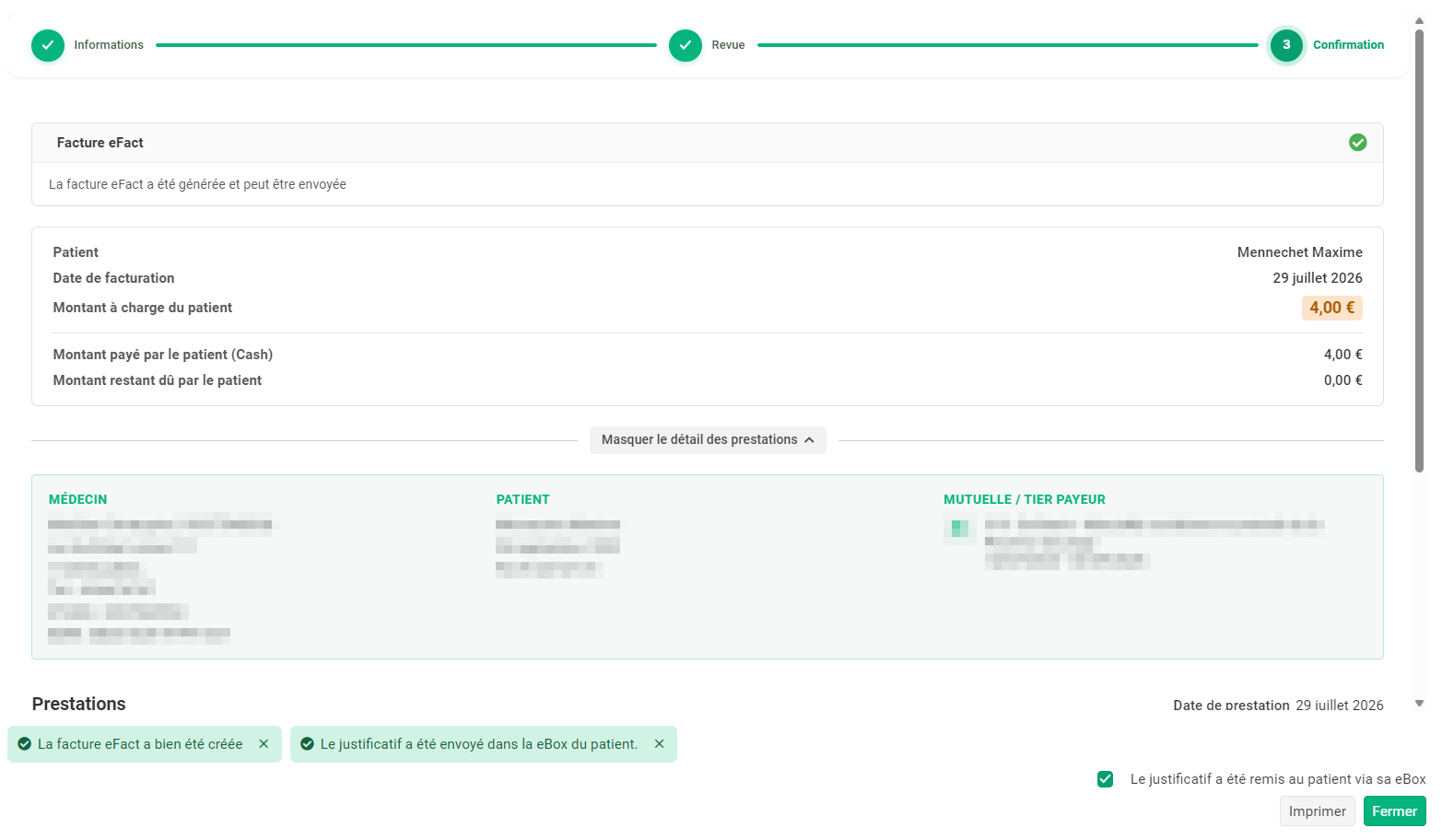The height and width of the screenshot is (840, 1442).
Task: Collapse details with 'Masquer le détail des prestations'
Action: point(708,440)
